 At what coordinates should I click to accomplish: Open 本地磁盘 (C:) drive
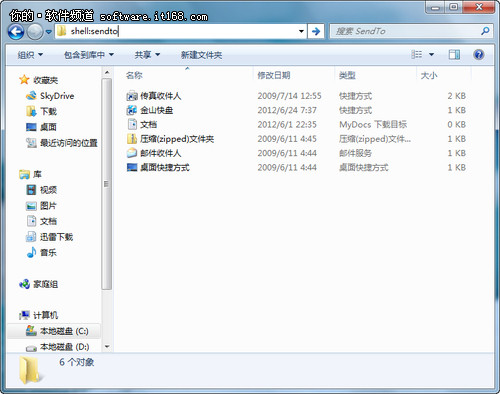pos(57,331)
